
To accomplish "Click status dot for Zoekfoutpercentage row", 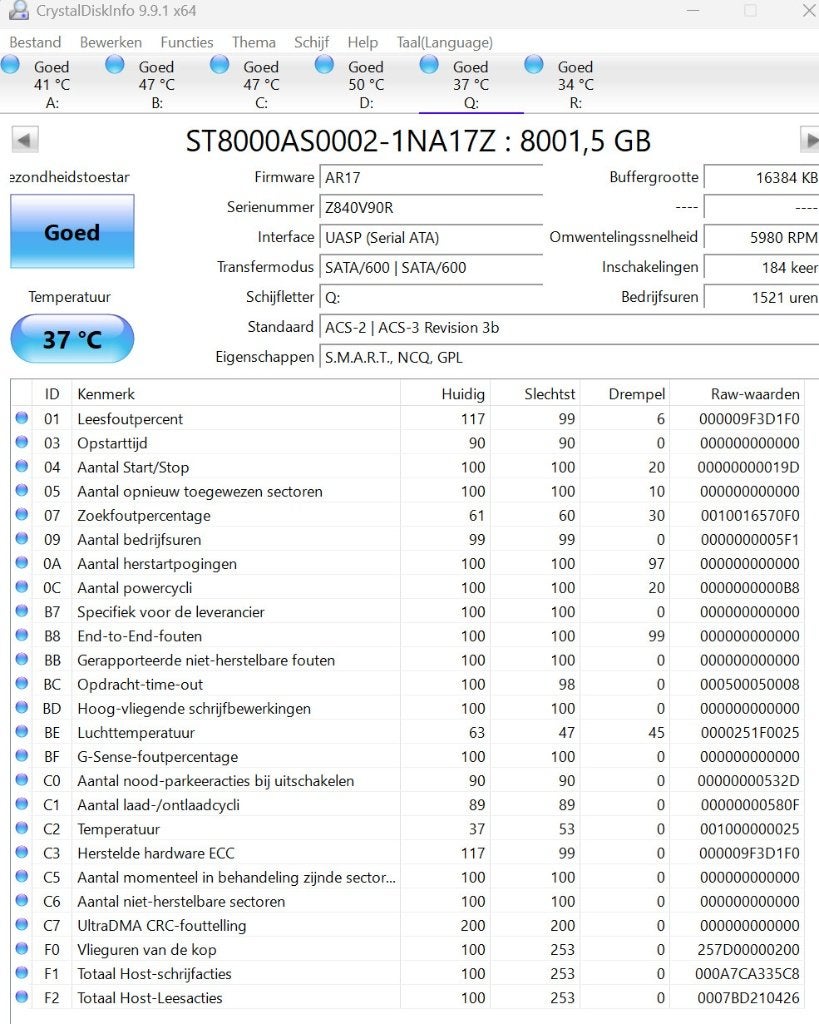I will 22,515.
